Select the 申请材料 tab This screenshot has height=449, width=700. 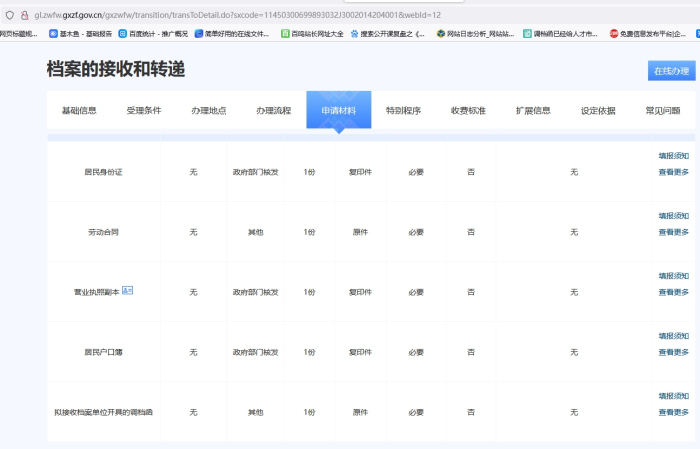tap(338, 110)
